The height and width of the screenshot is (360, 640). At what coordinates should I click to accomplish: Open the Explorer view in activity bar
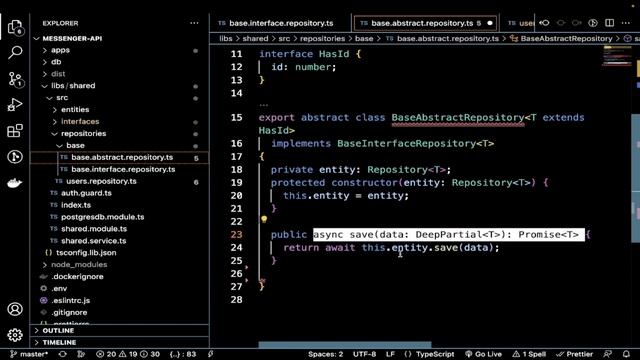(x=15, y=27)
